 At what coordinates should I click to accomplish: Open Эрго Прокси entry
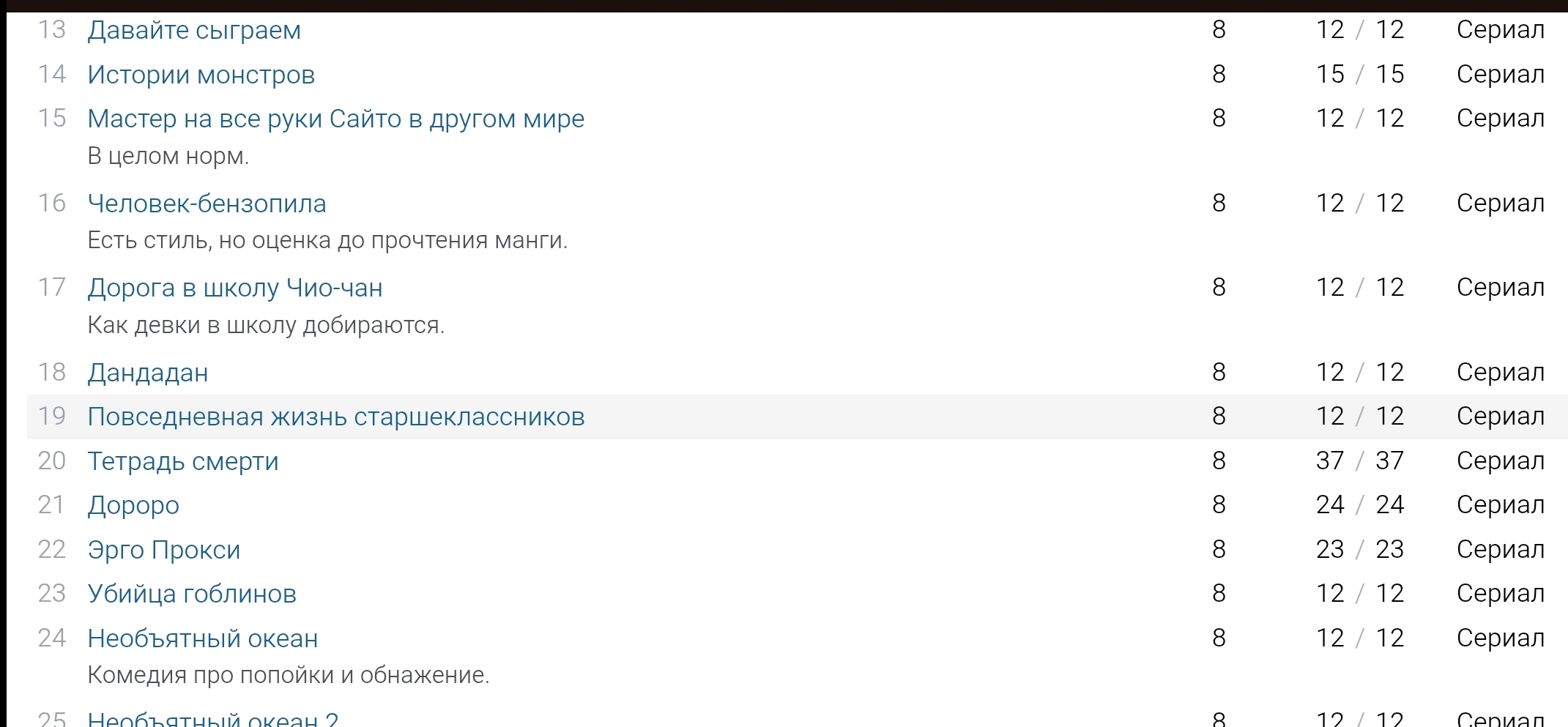tap(164, 550)
